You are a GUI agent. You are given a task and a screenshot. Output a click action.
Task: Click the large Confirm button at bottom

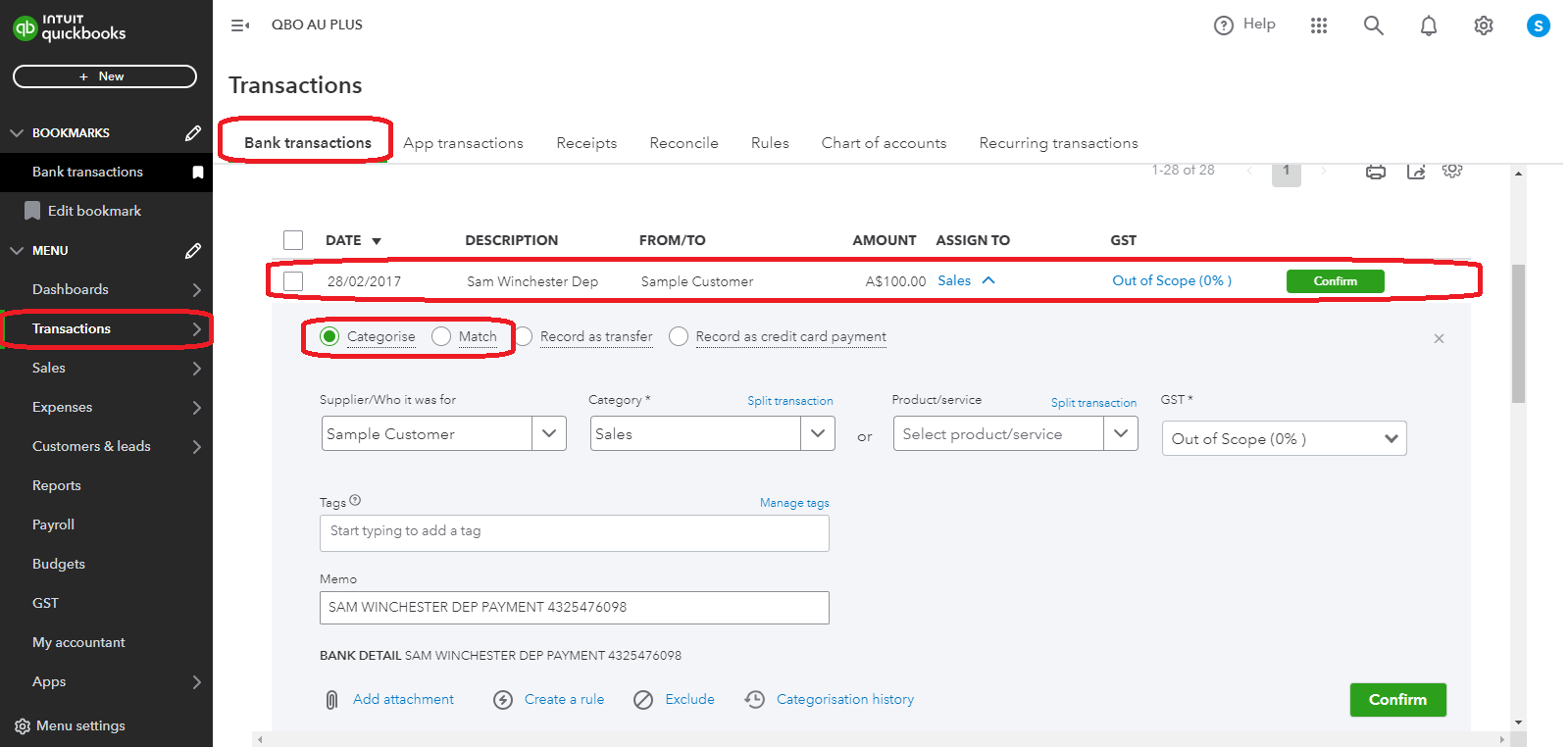pyautogui.click(x=1396, y=700)
